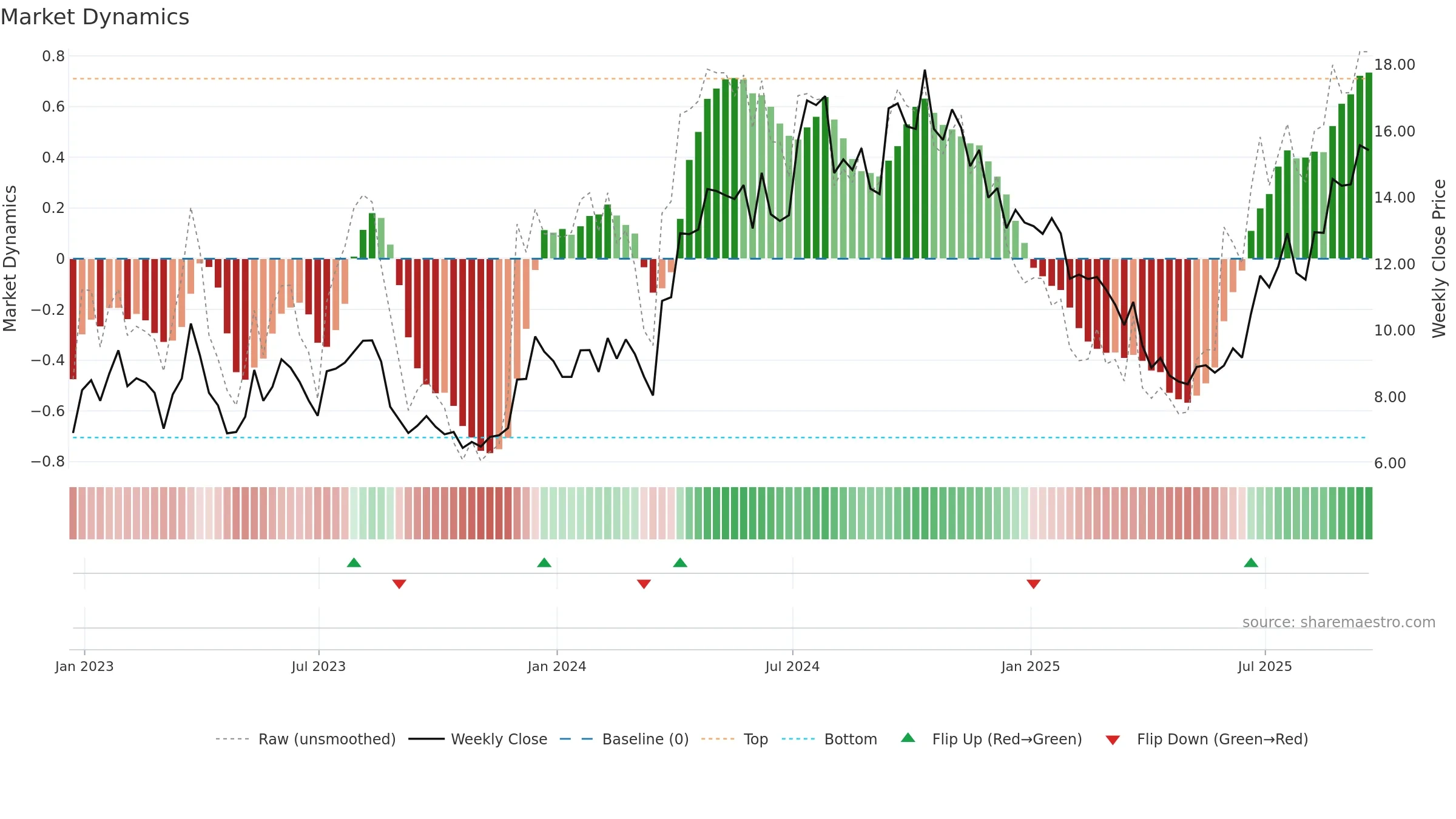Click the 0.8 left axis label
The image size is (1456, 819).
(53, 56)
